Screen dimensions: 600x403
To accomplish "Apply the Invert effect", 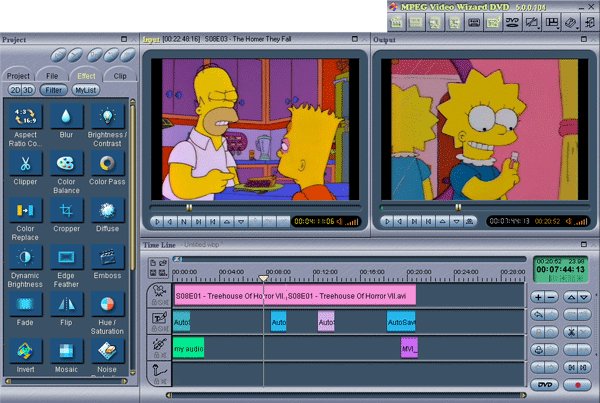I will pos(25,351).
